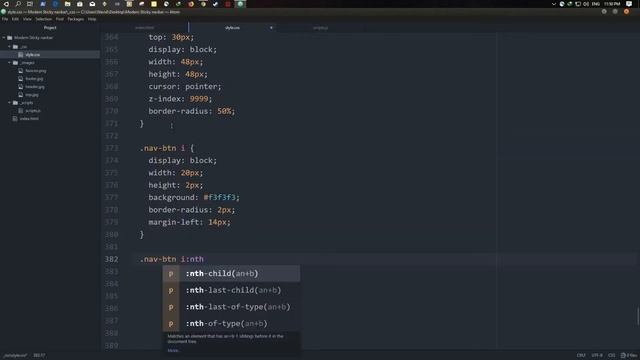This screenshot has height=360, width=640.
Task: Click the cursor position 382:17 in status bar
Action: click(39, 356)
